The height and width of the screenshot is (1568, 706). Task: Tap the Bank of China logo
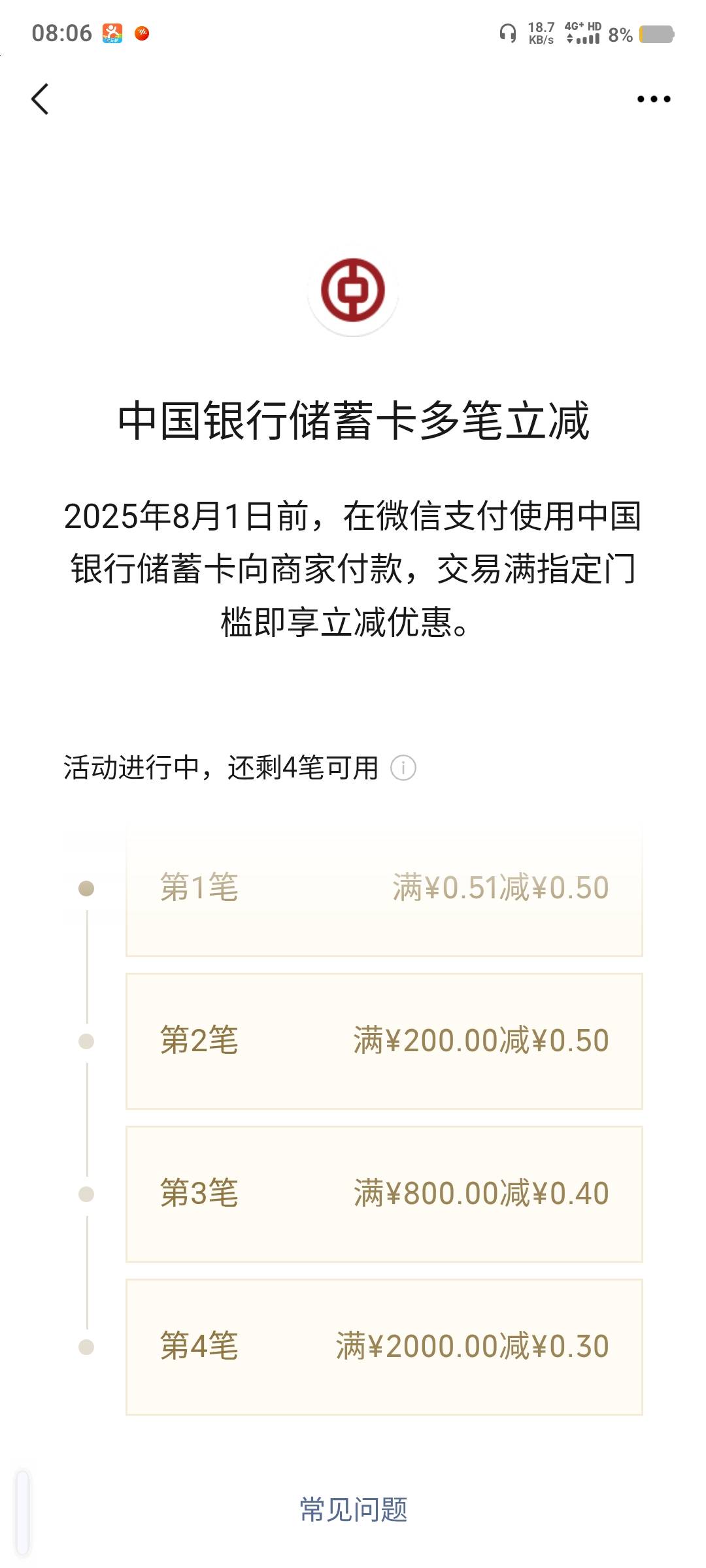click(x=353, y=290)
